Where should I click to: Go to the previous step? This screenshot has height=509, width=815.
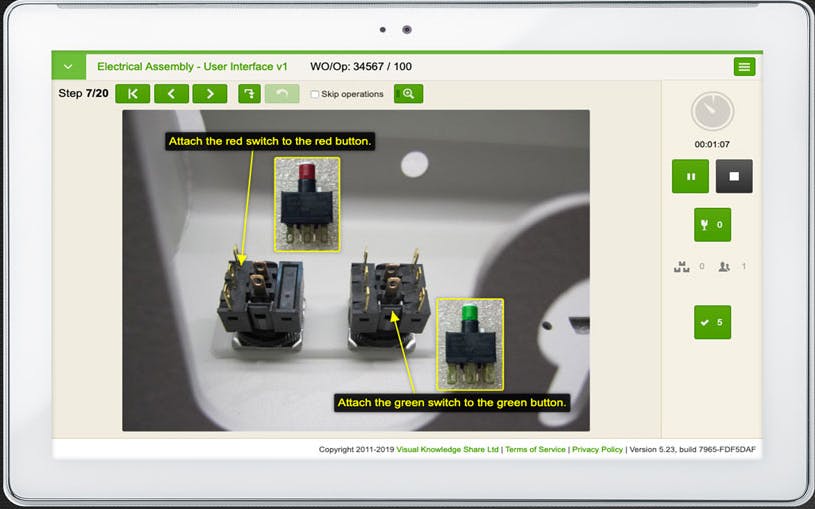click(x=171, y=94)
